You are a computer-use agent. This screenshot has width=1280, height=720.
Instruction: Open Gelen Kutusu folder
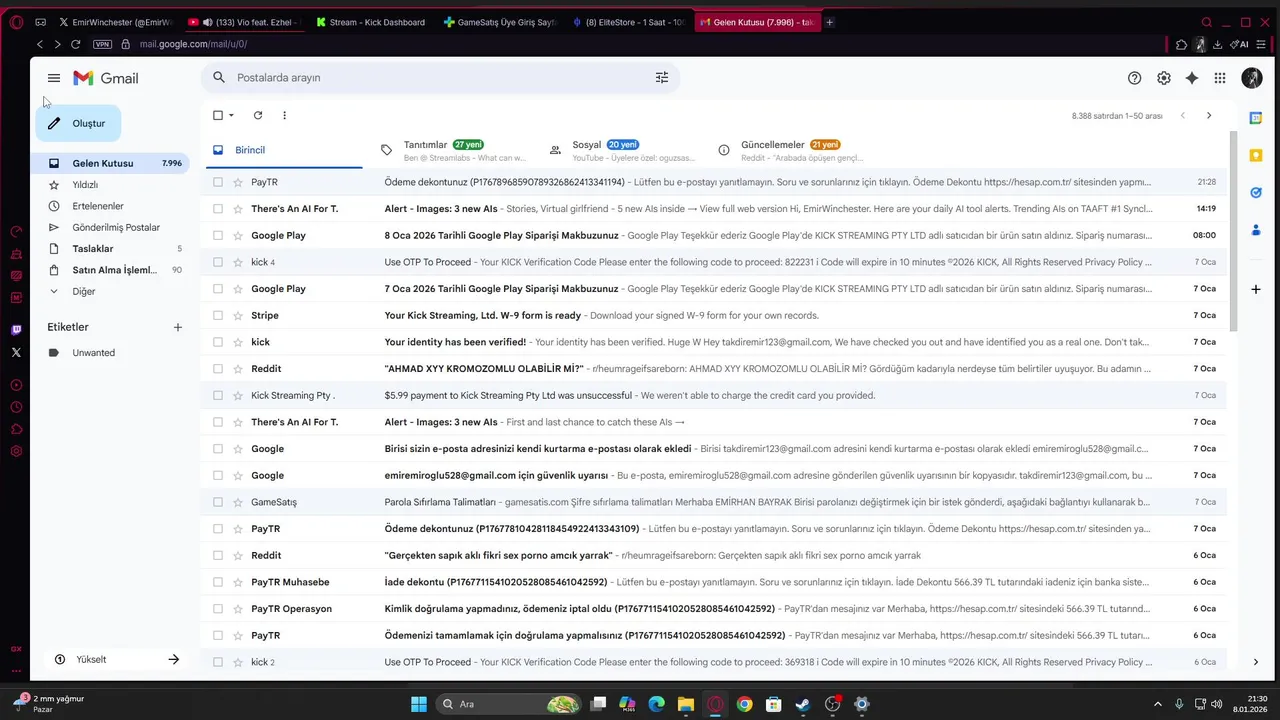pos(110,163)
